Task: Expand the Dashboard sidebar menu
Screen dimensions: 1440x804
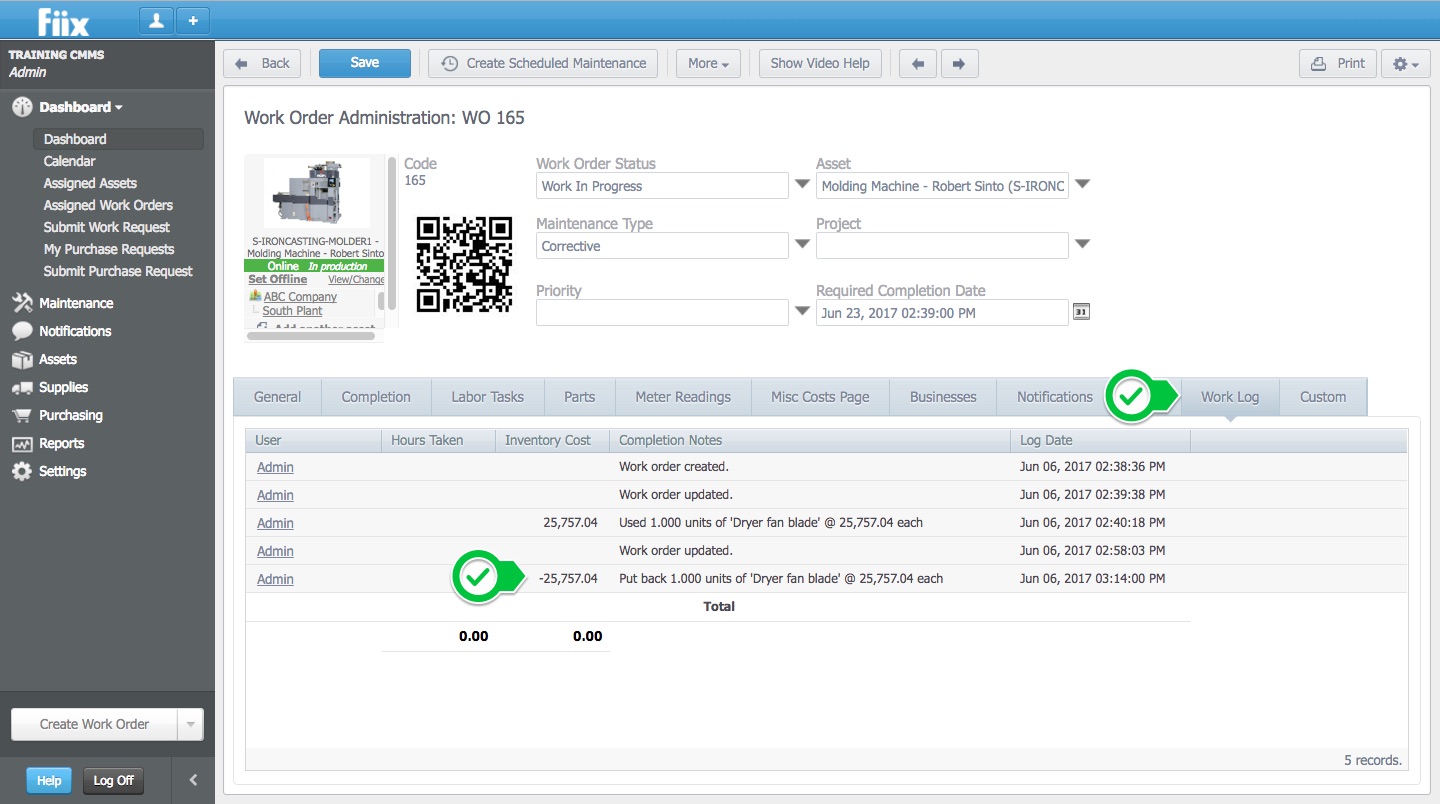Action: 81,107
